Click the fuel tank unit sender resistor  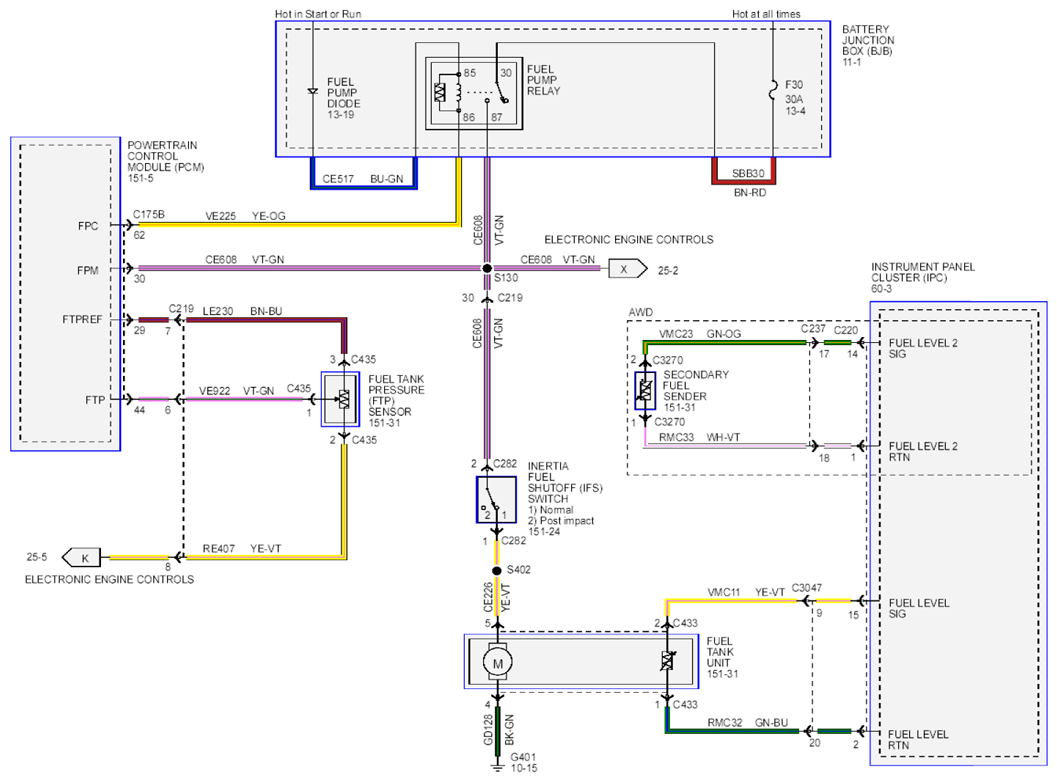tap(667, 661)
